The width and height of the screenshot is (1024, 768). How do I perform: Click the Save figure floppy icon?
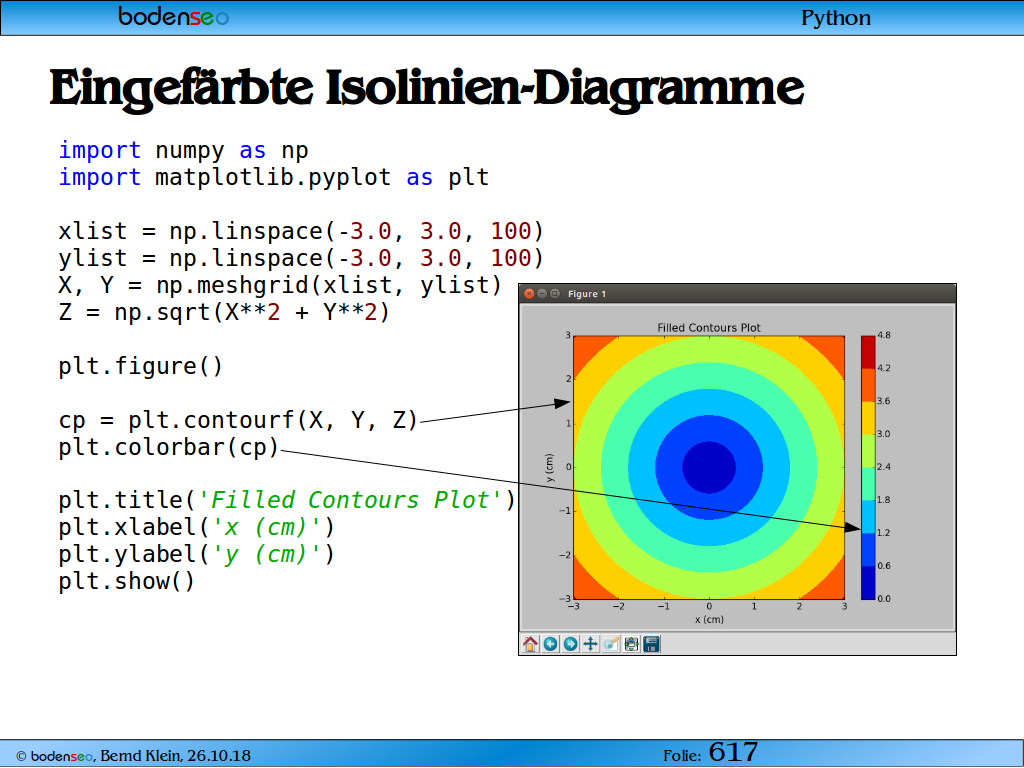pyautogui.click(x=651, y=644)
